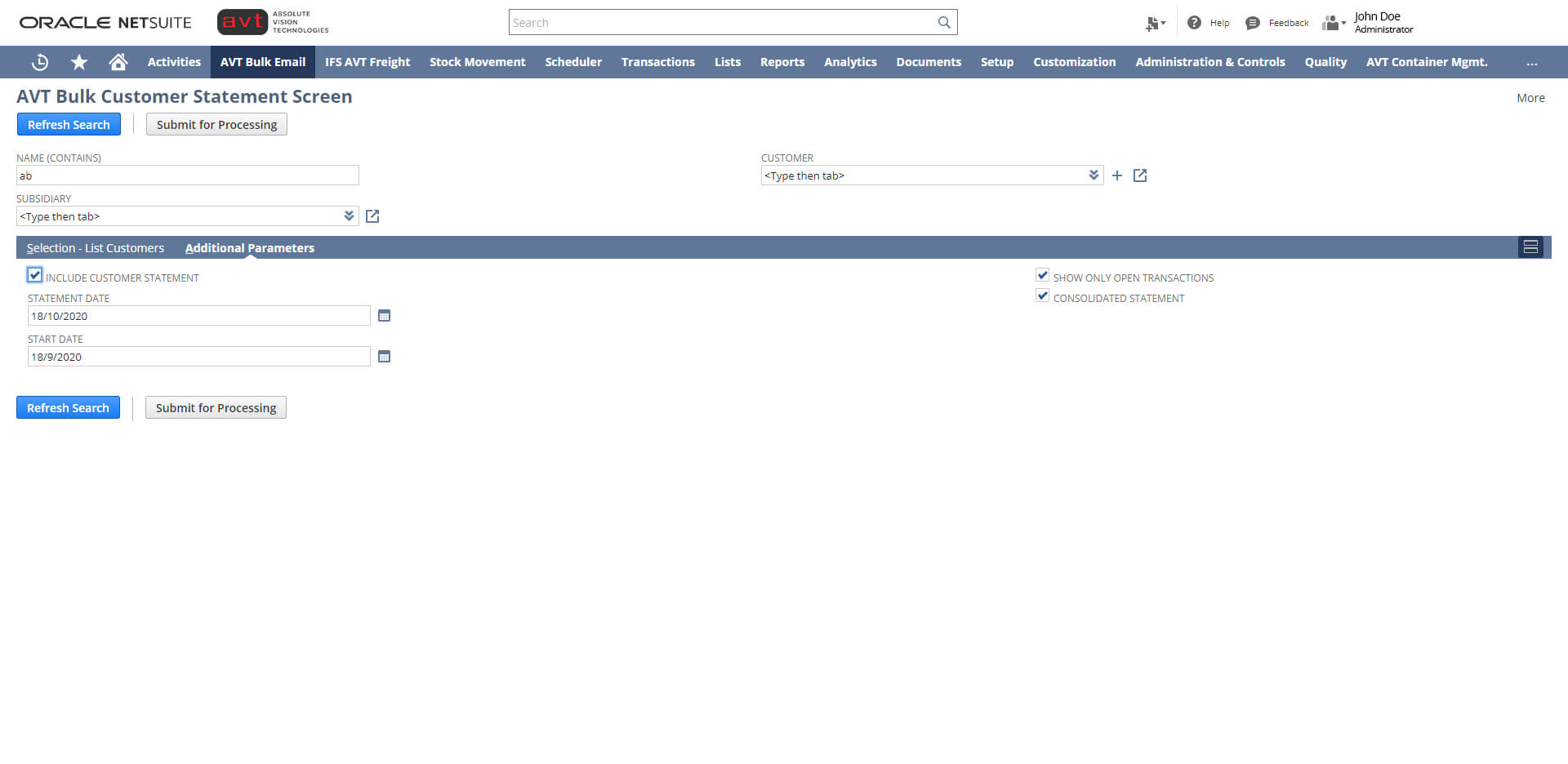Open the recent records clock icon

[39, 62]
